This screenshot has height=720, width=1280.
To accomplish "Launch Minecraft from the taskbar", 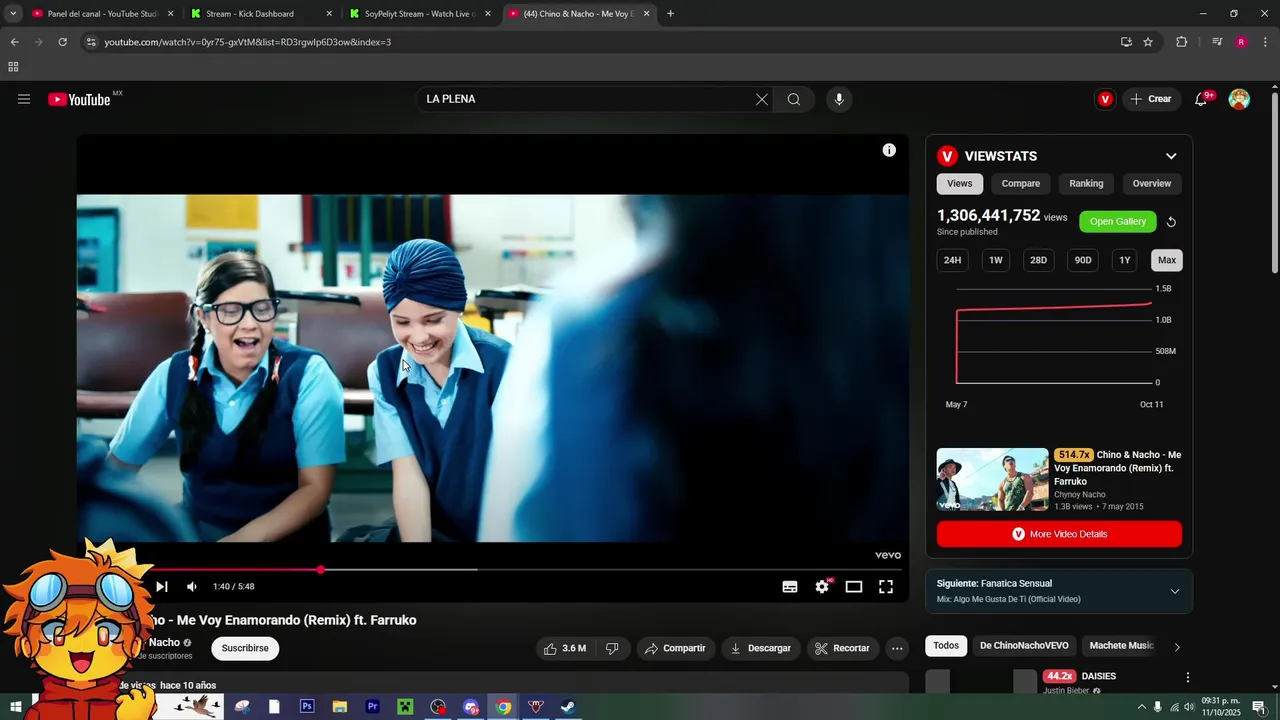I will (405, 706).
